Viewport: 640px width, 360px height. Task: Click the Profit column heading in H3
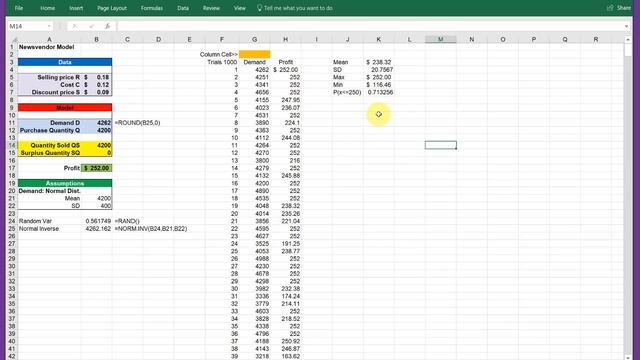tap(286, 62)
